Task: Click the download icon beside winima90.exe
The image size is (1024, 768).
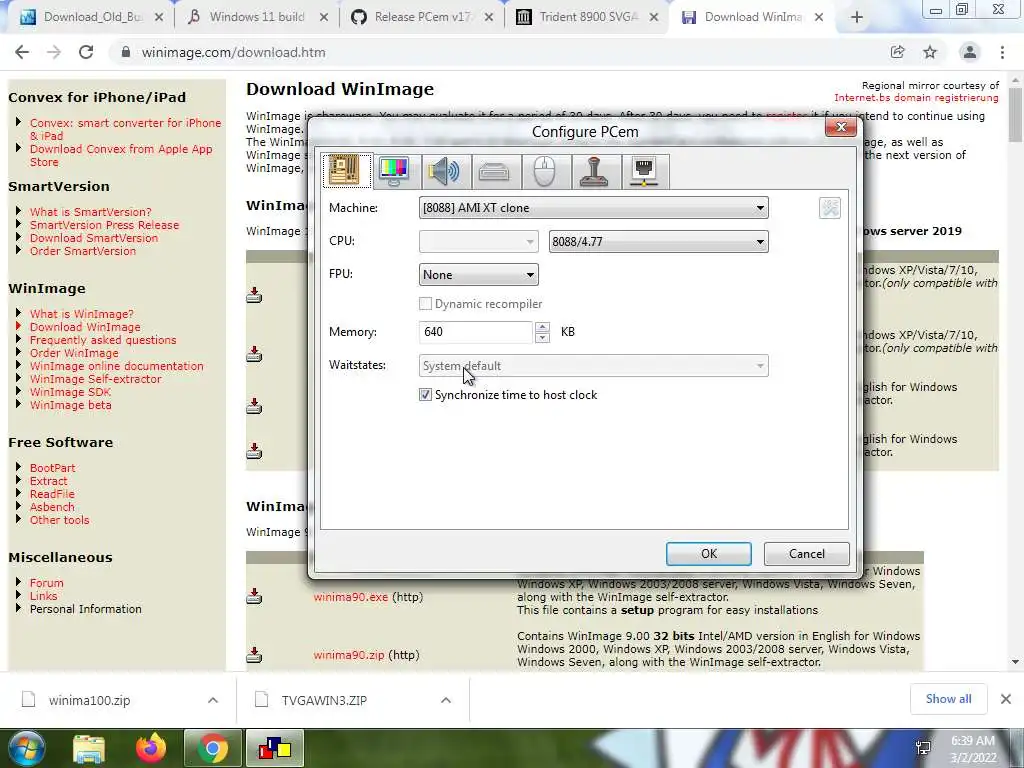Action: pos(254,596)
